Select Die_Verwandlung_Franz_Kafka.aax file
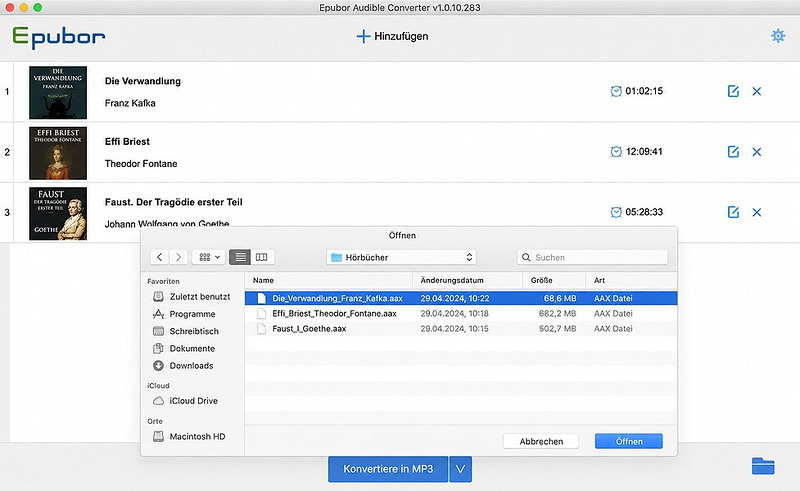The image size is (800, 491). (461, 298)
